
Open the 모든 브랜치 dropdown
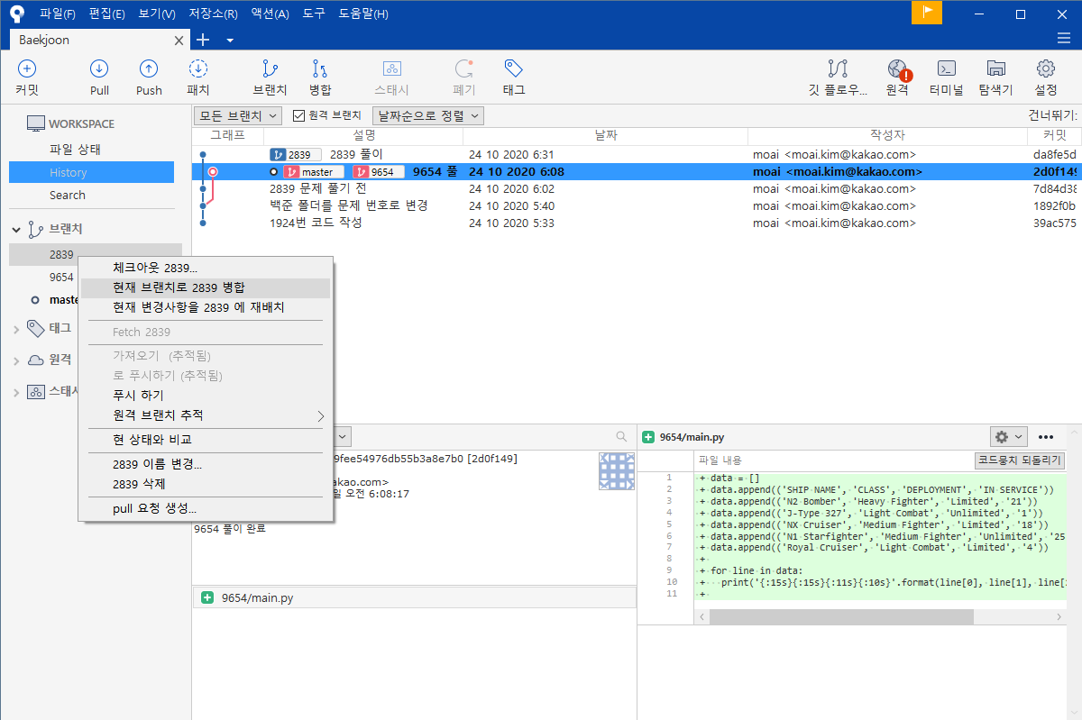[x=237, y=115]
